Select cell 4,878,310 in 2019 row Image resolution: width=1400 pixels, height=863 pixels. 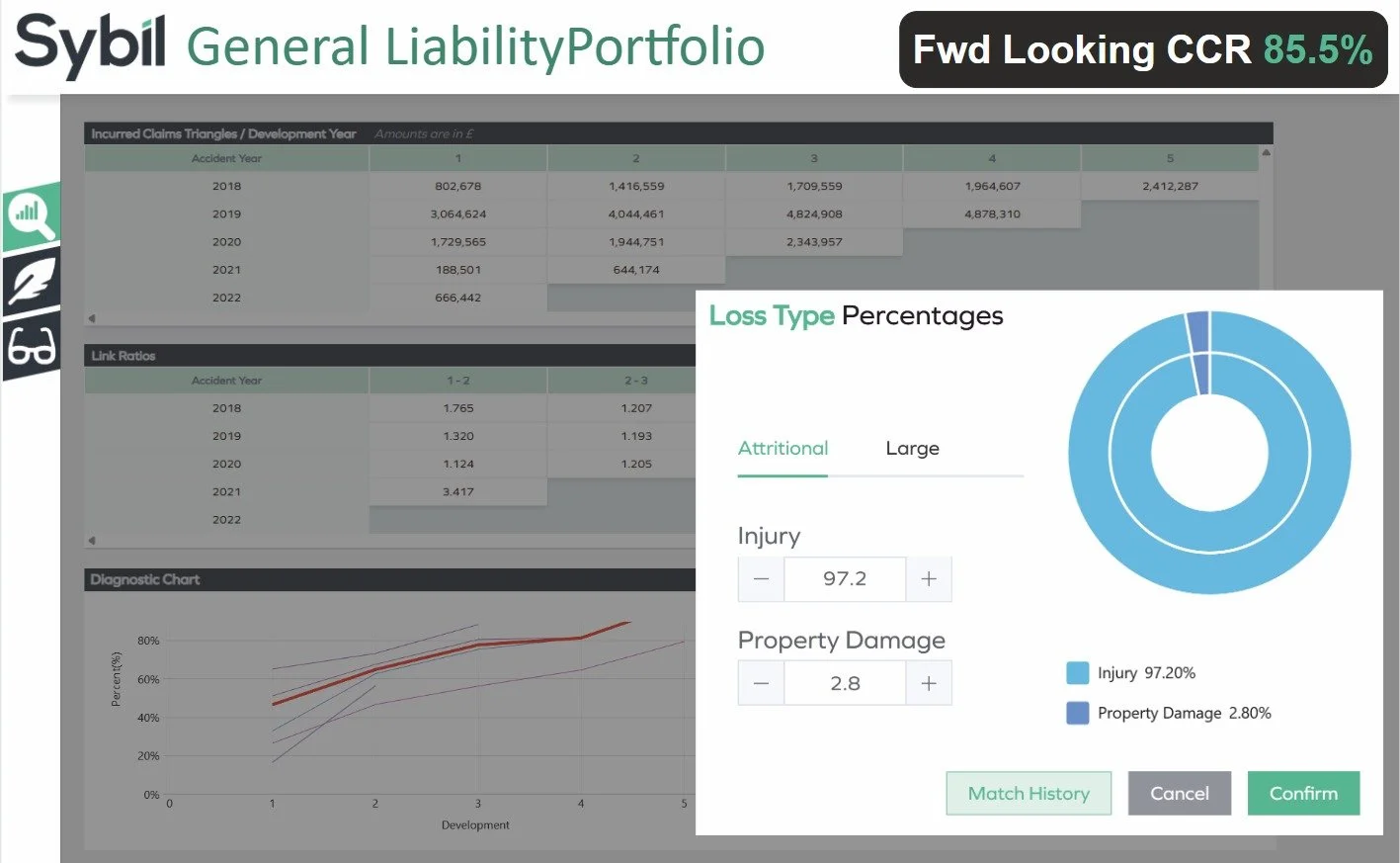pos(992,214)
